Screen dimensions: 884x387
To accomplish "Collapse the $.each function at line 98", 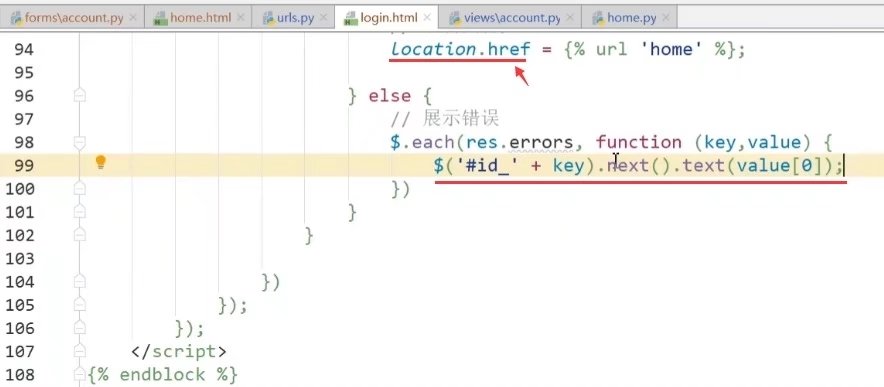I will (x=79, y=142).
